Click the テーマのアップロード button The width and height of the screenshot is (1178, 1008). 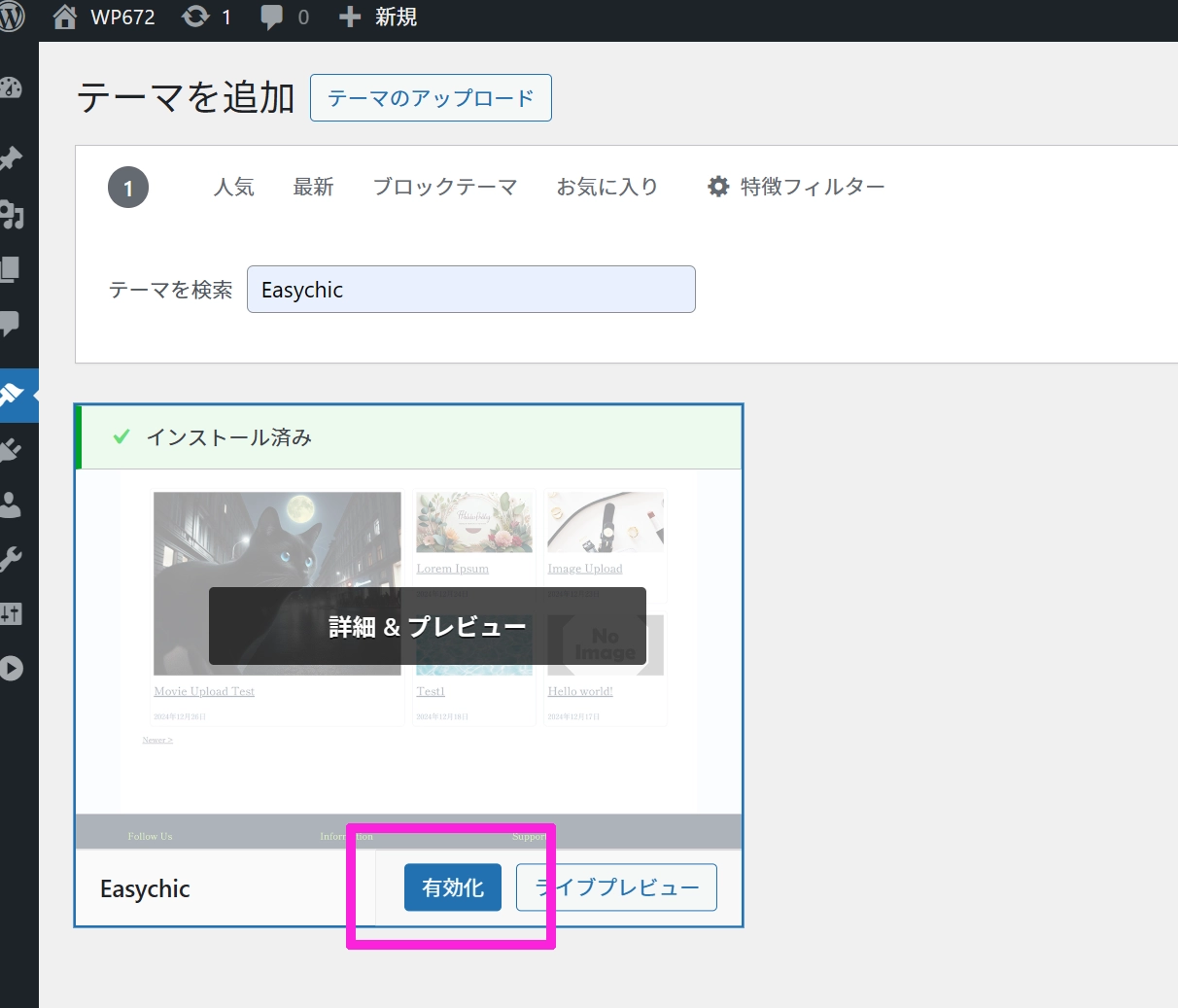point(431,98)
